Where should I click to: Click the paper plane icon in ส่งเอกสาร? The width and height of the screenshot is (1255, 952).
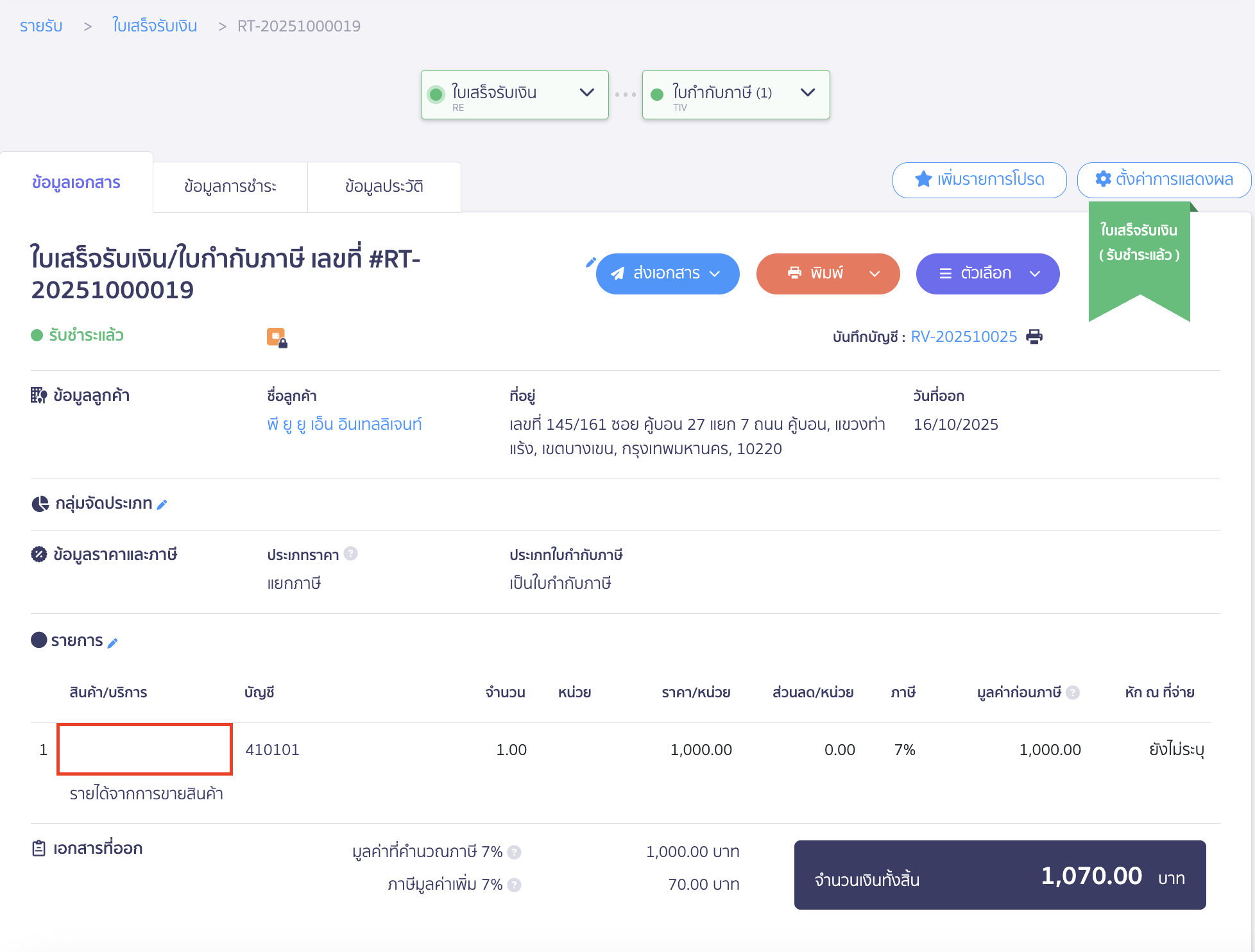pyautogui.click(x=617, y=273)
